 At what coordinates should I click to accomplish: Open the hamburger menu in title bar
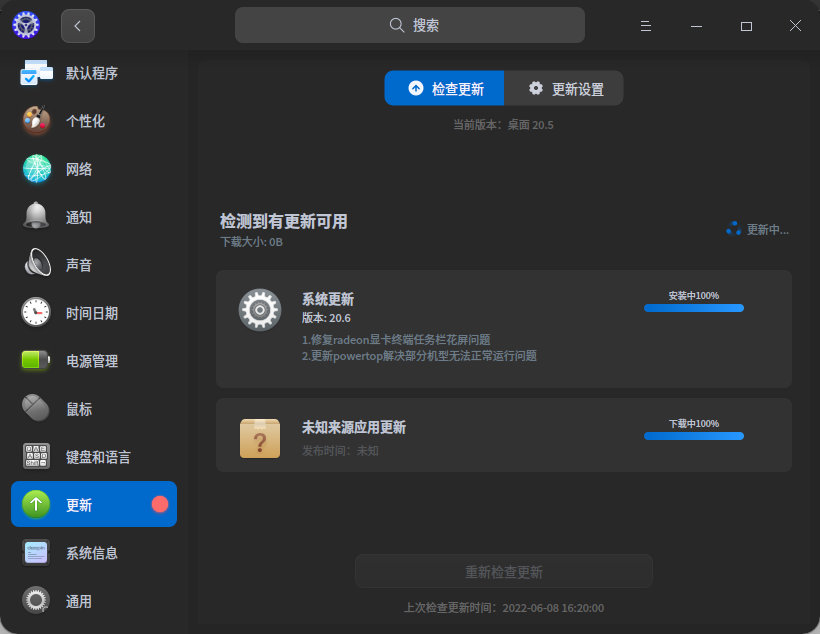coord(646,26)
